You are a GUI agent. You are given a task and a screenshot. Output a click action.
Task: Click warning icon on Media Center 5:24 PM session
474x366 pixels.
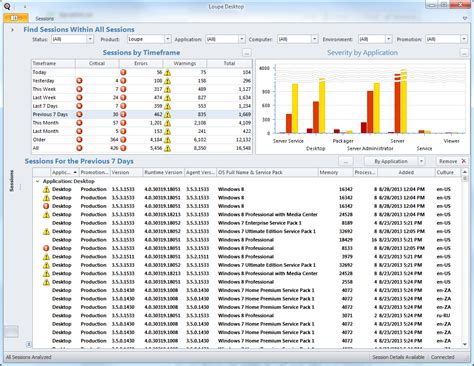(46, 274)
